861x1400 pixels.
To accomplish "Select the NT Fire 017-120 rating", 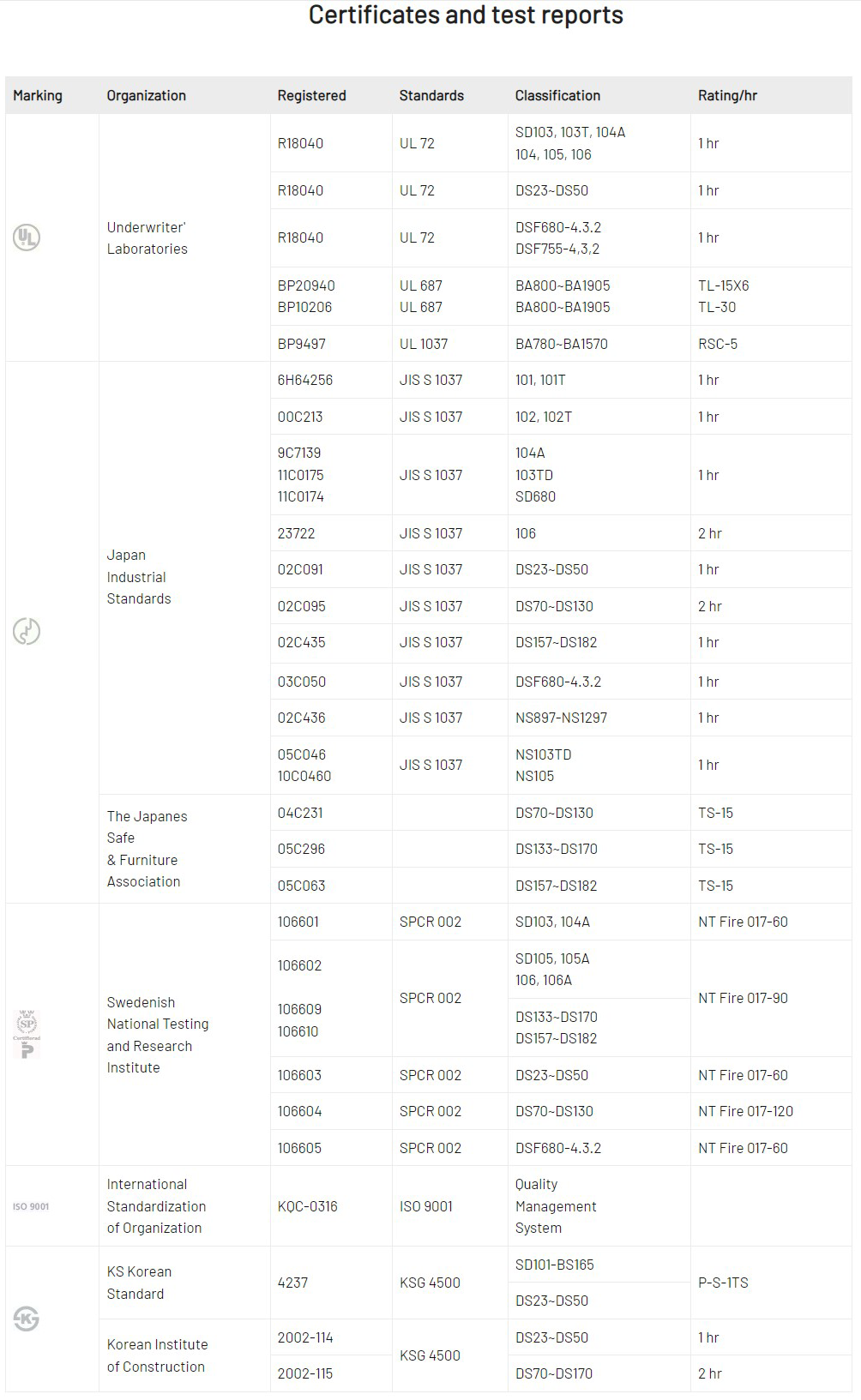I will click(x=745, y=1111).
